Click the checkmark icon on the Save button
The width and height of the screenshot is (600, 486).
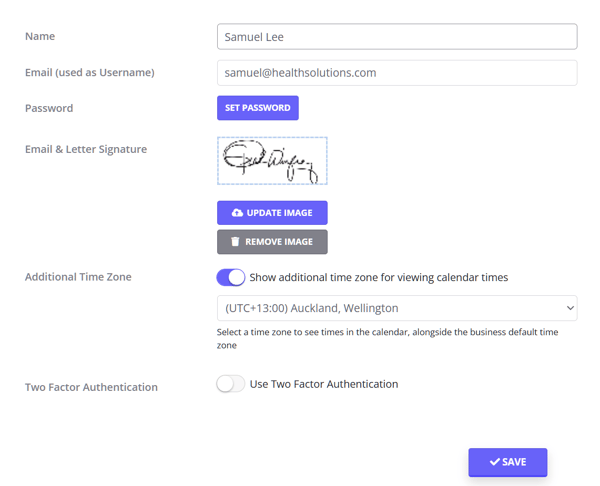(x=495, y=462)
